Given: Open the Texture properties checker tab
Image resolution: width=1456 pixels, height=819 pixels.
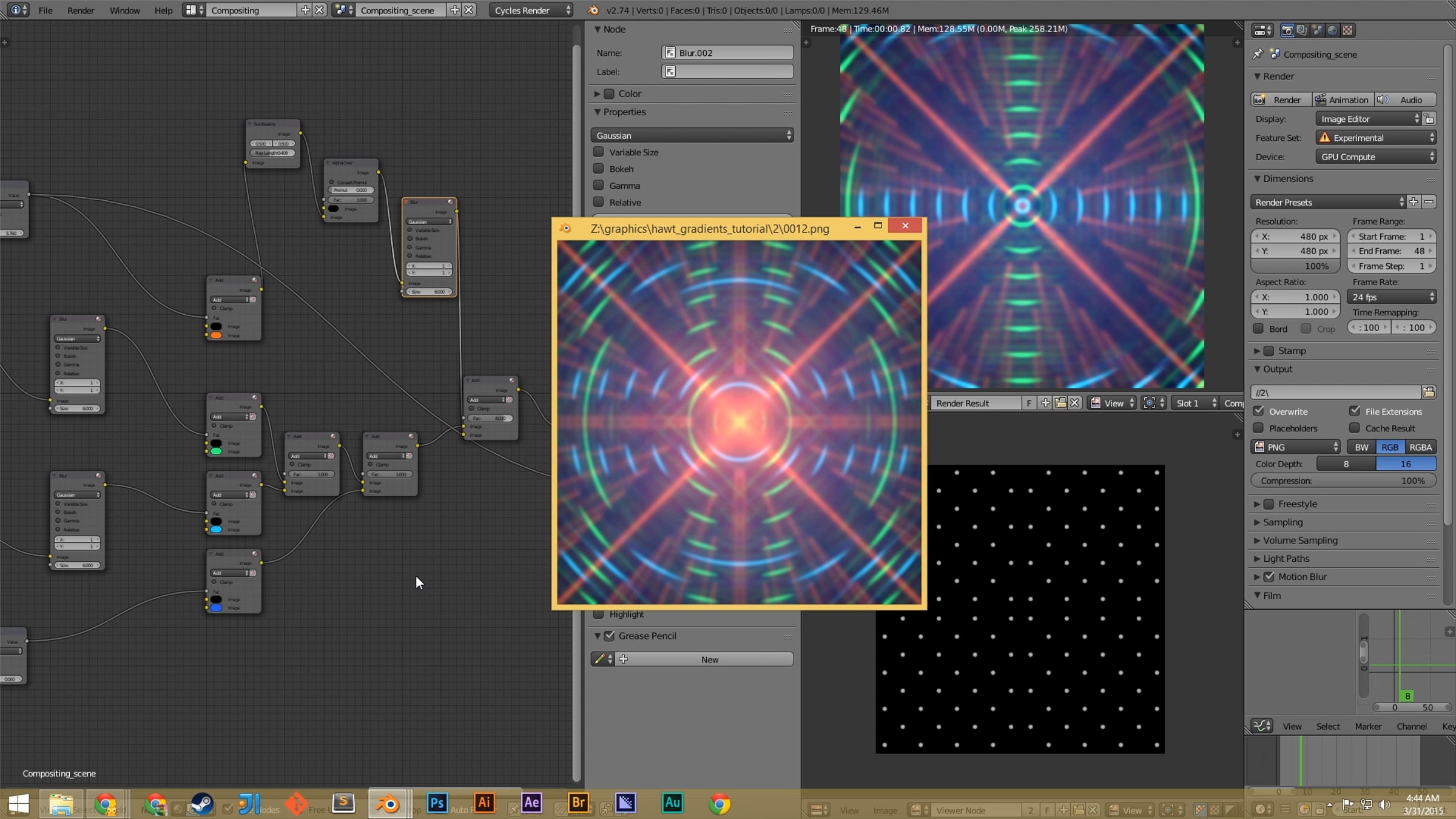Looking at the screenshot, I should point(1347,30).
